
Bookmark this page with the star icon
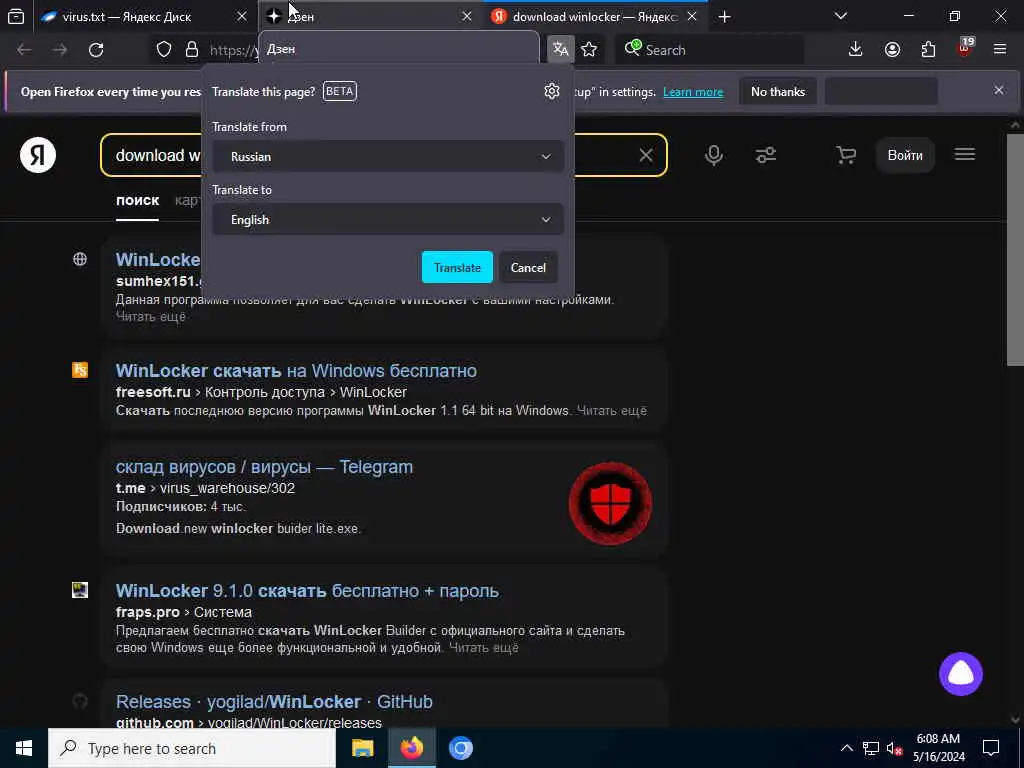[x=589, y=50]
